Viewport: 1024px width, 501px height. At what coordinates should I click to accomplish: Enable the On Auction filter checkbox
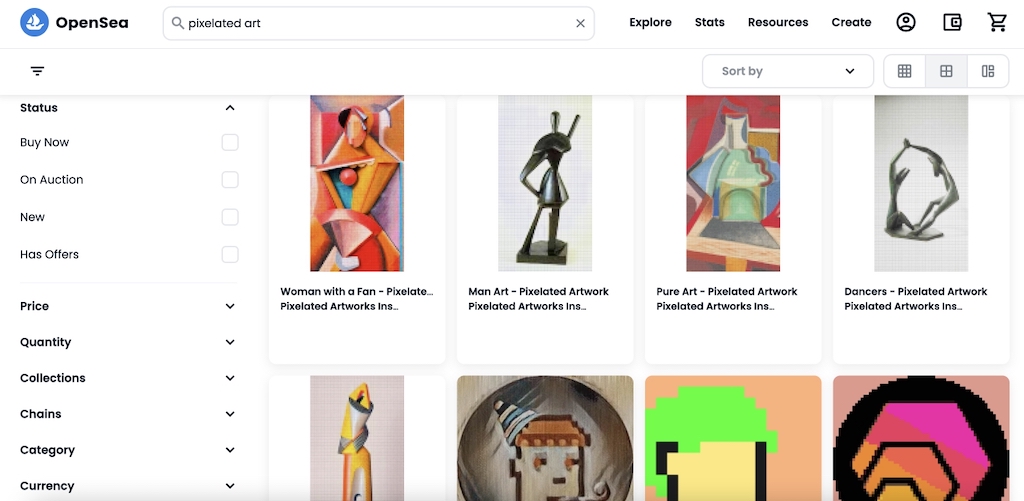(230, 180)
